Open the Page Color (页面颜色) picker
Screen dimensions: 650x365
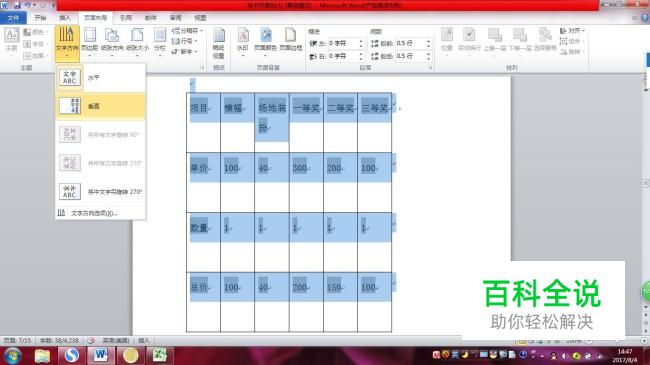(265, 41)
